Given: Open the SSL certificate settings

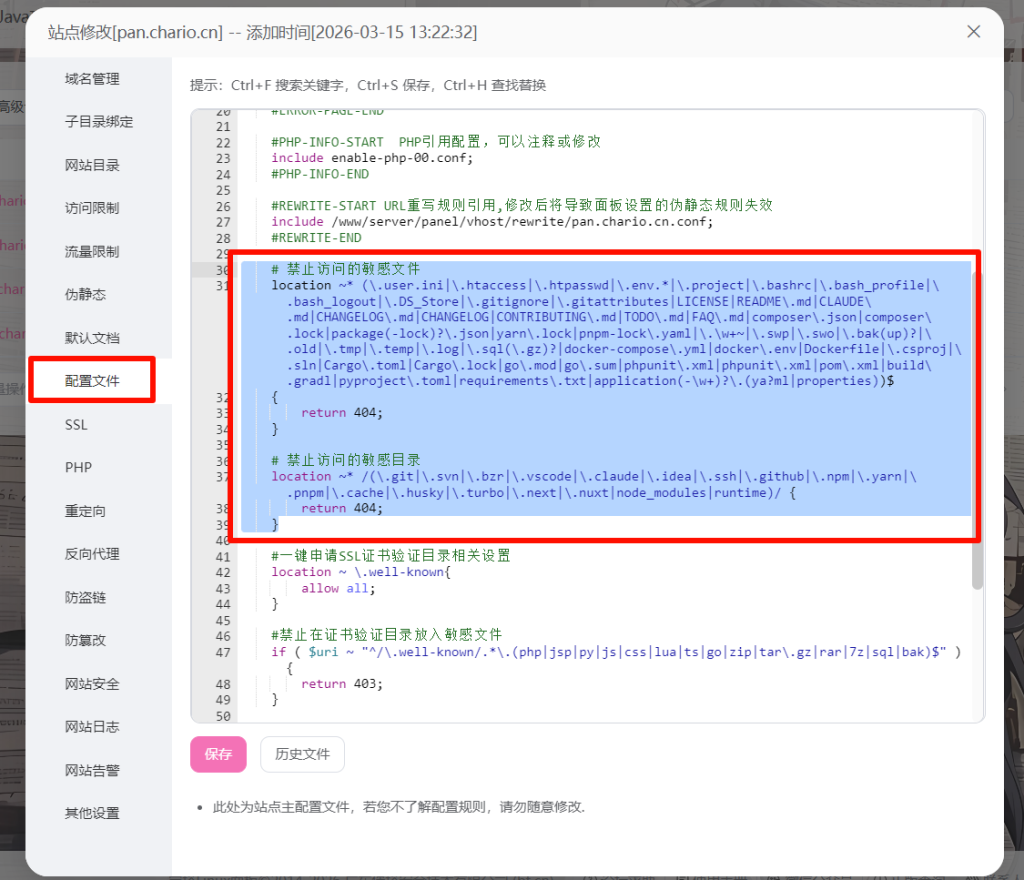Looking at the screenshot, I should click(77, 425).
